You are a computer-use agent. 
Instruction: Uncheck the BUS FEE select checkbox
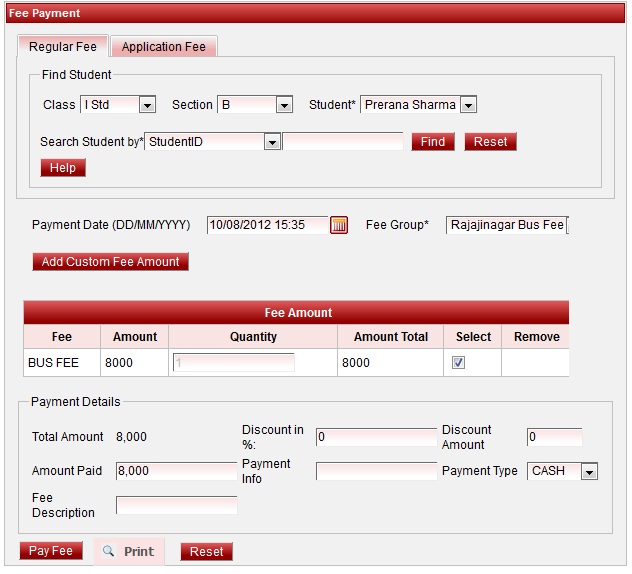(x=458, y=363)
